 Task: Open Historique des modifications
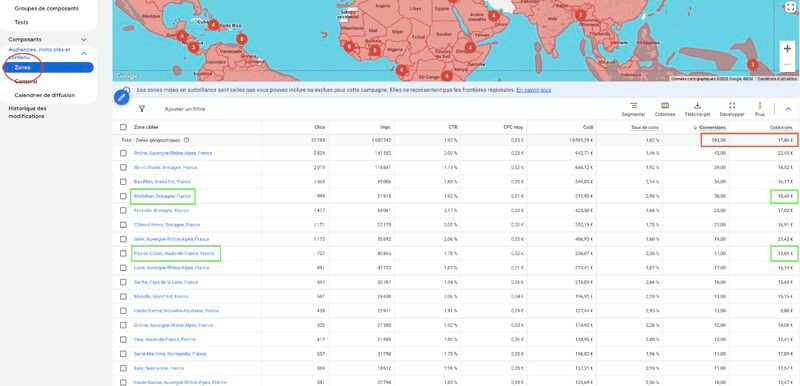pos(28,112)
